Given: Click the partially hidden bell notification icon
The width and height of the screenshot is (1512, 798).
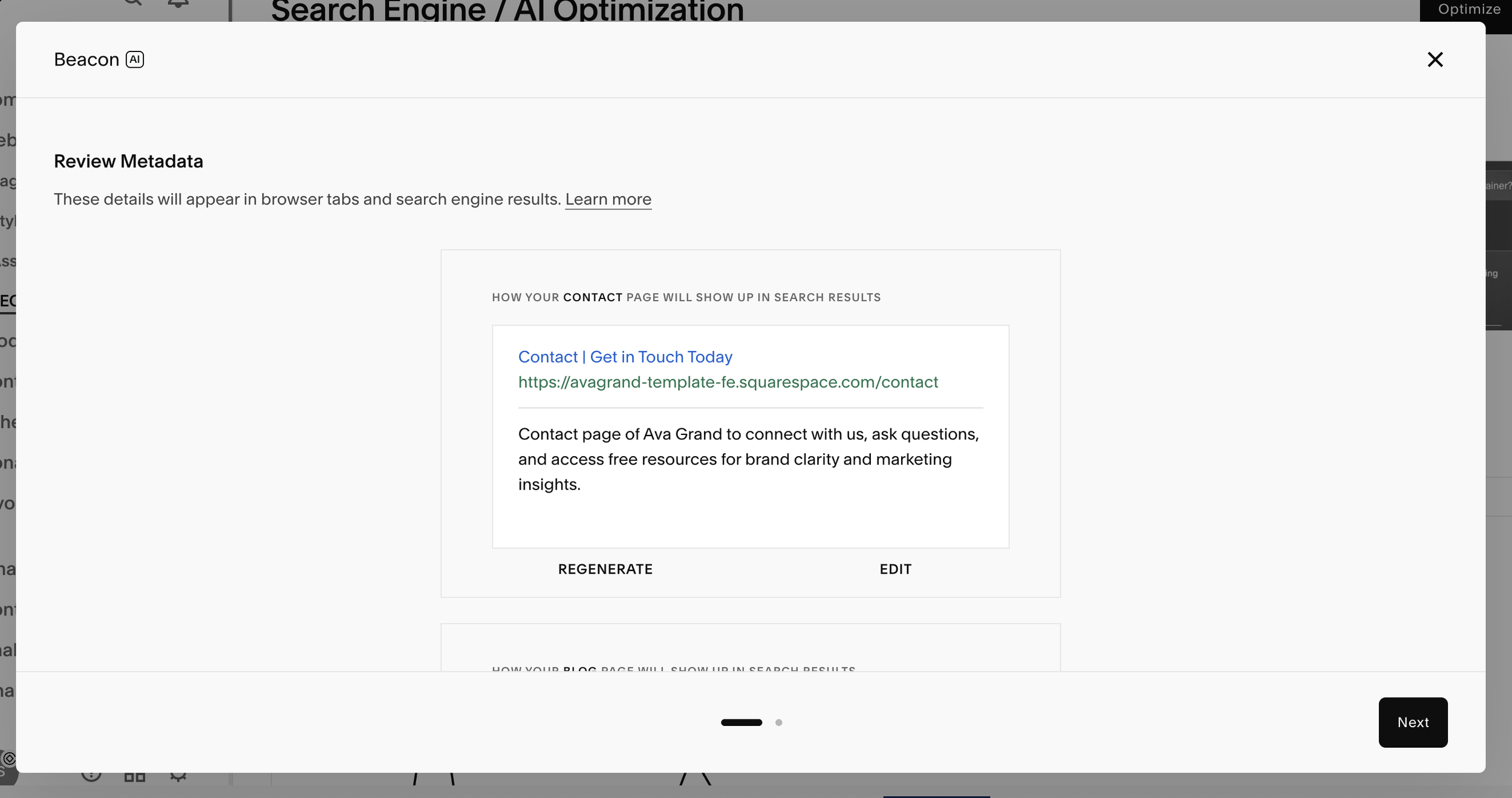Looking at the screenshot, I should point(178,5).
